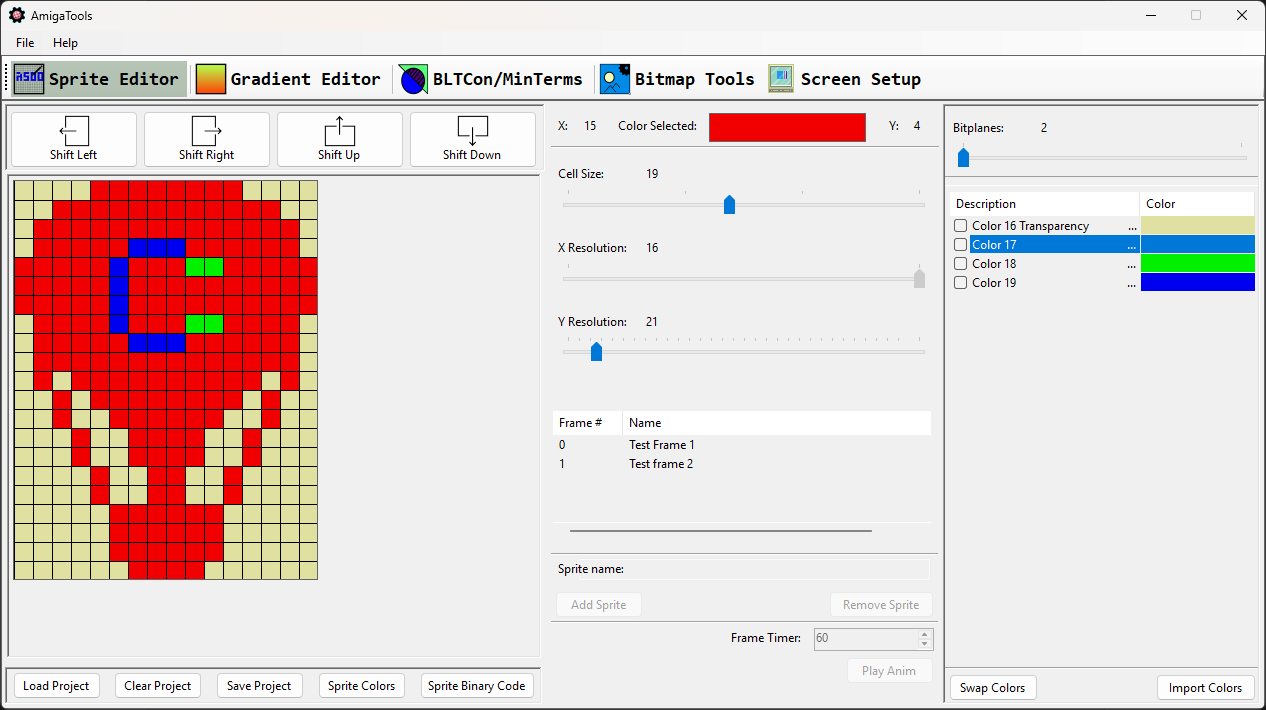Click the Play Anim button
This screenshot has width=1266, height=710.
pos(889,671)
